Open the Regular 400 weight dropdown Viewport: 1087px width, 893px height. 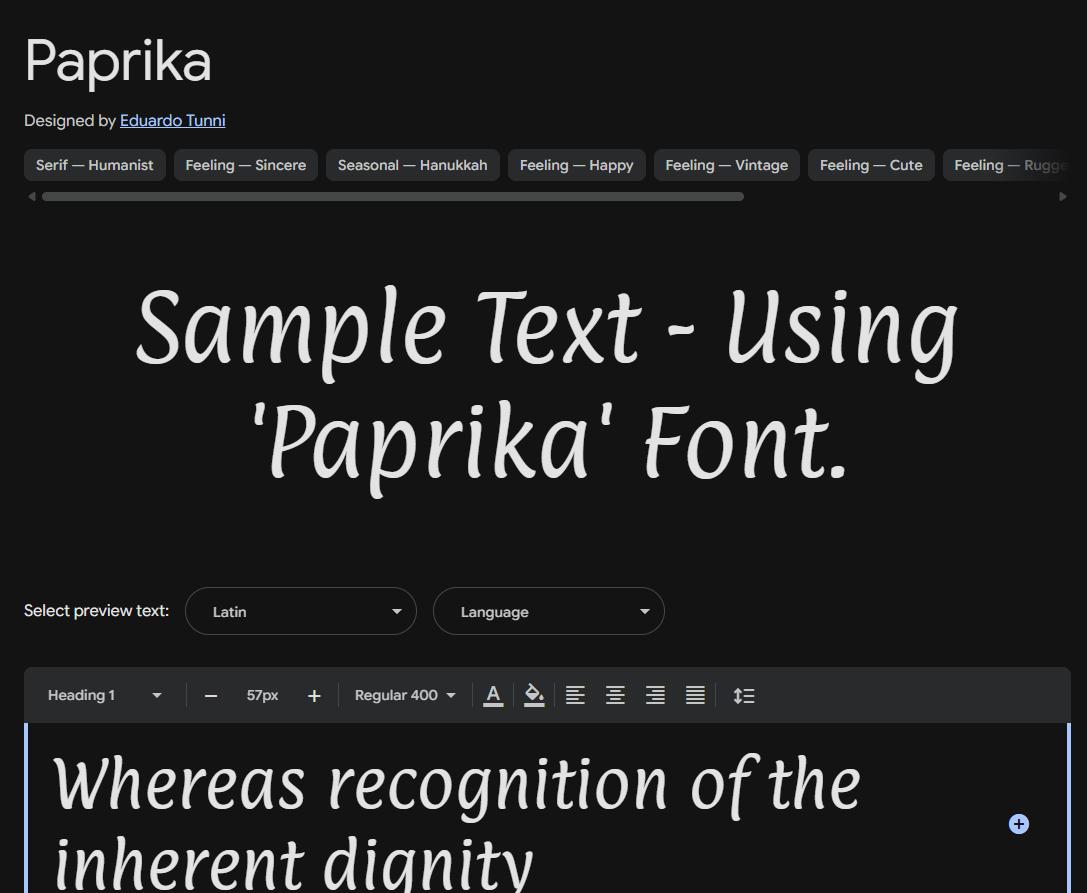click(x=405, y=695)
